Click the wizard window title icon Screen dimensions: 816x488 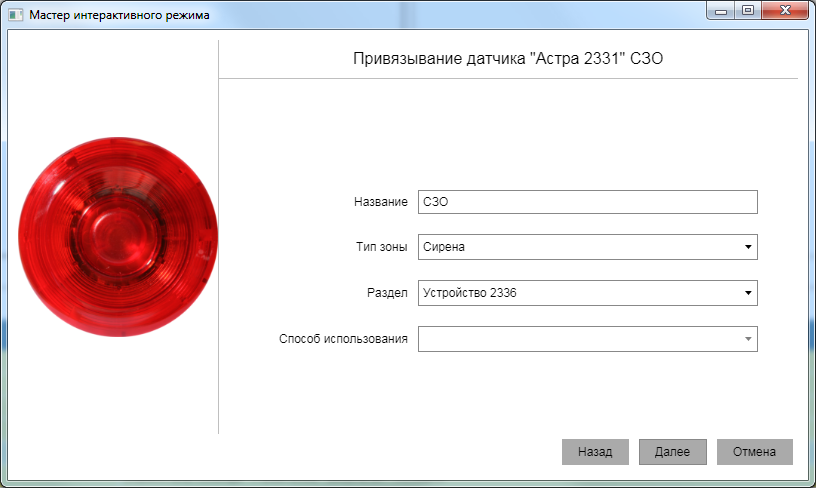16,15
